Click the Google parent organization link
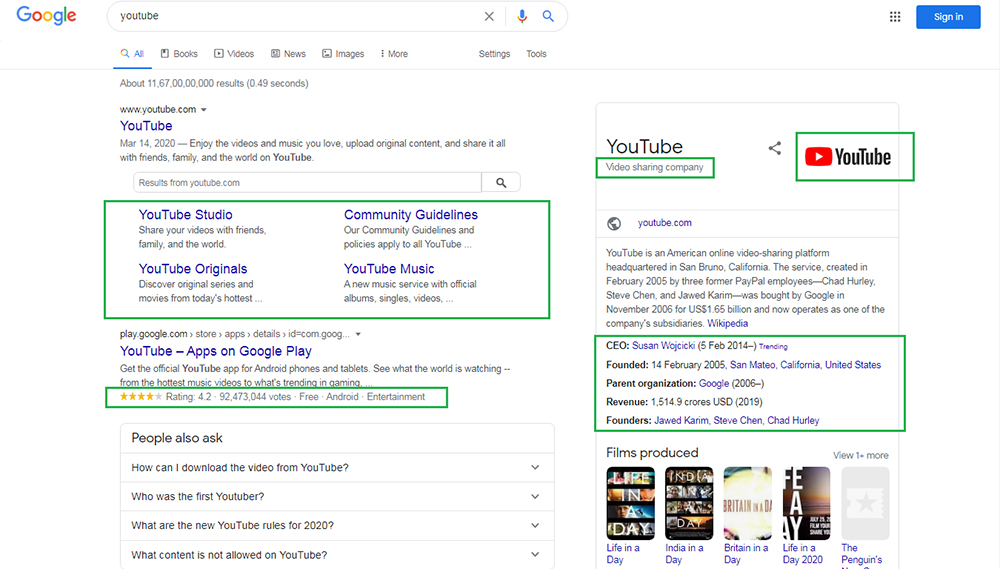Viewport: 1000px width, 569px height. 714,384
